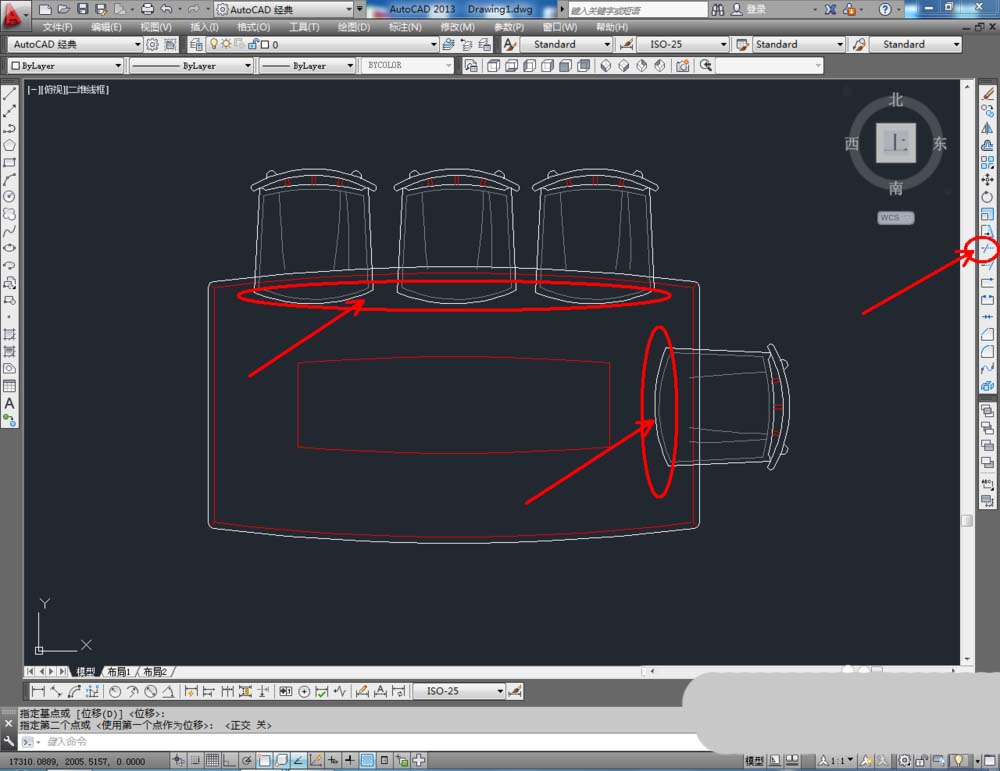Select the Multiline Text tool
The image size is (1000, 771).
[10, 403]
